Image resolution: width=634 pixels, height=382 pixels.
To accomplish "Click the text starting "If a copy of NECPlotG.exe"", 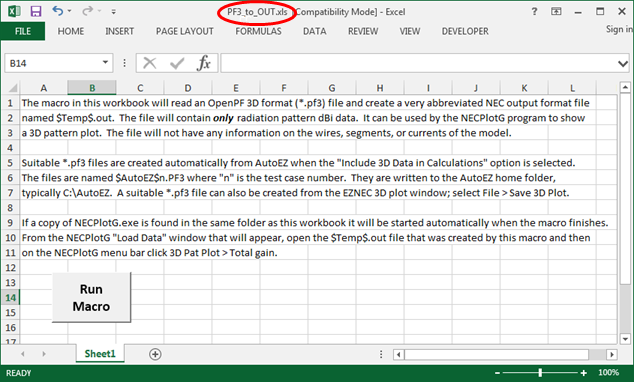I will click(315, 223).
